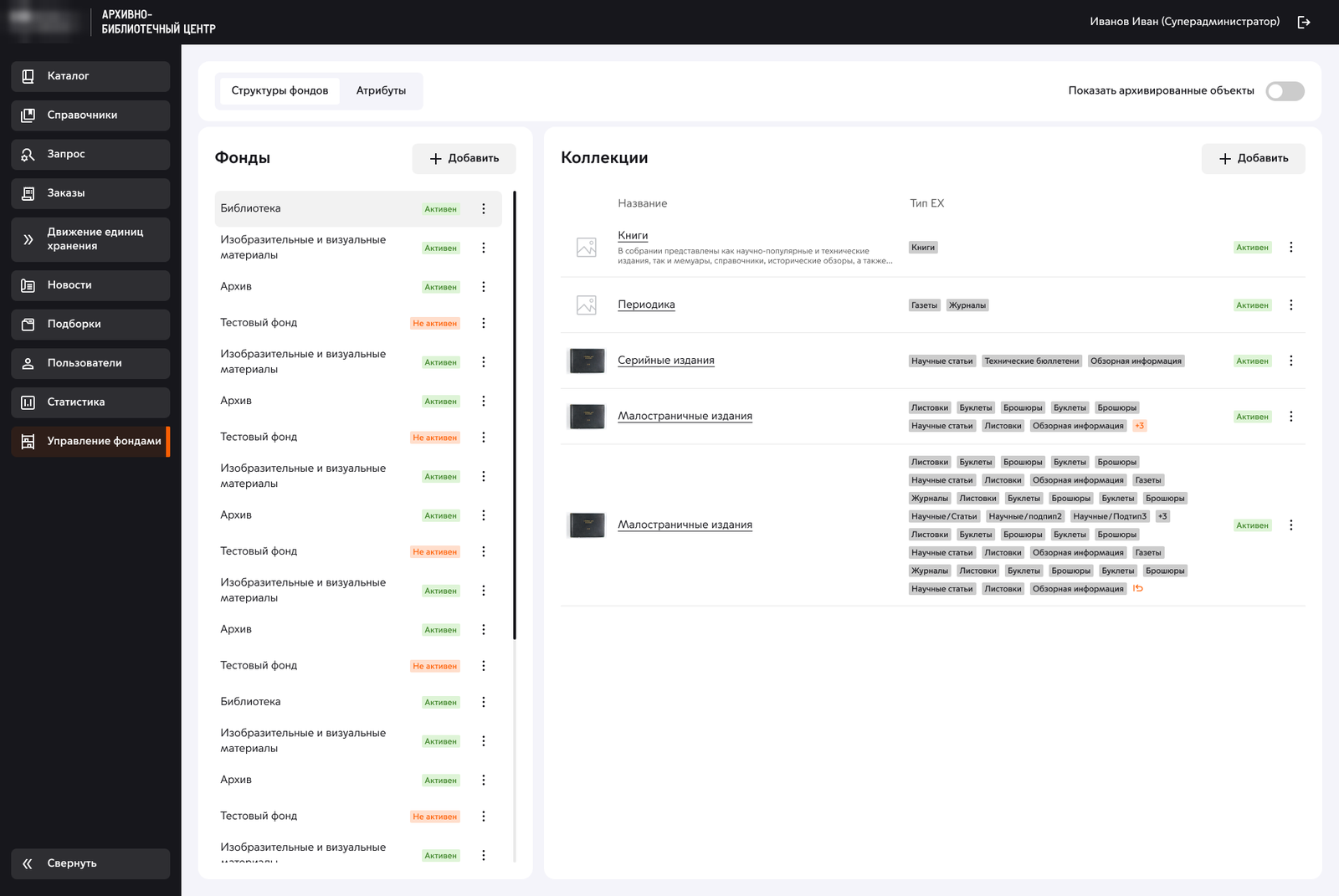Click Добавить button in Коллекции panel
Viewport: 1339px width, 896px height.
coord(1253,158)
